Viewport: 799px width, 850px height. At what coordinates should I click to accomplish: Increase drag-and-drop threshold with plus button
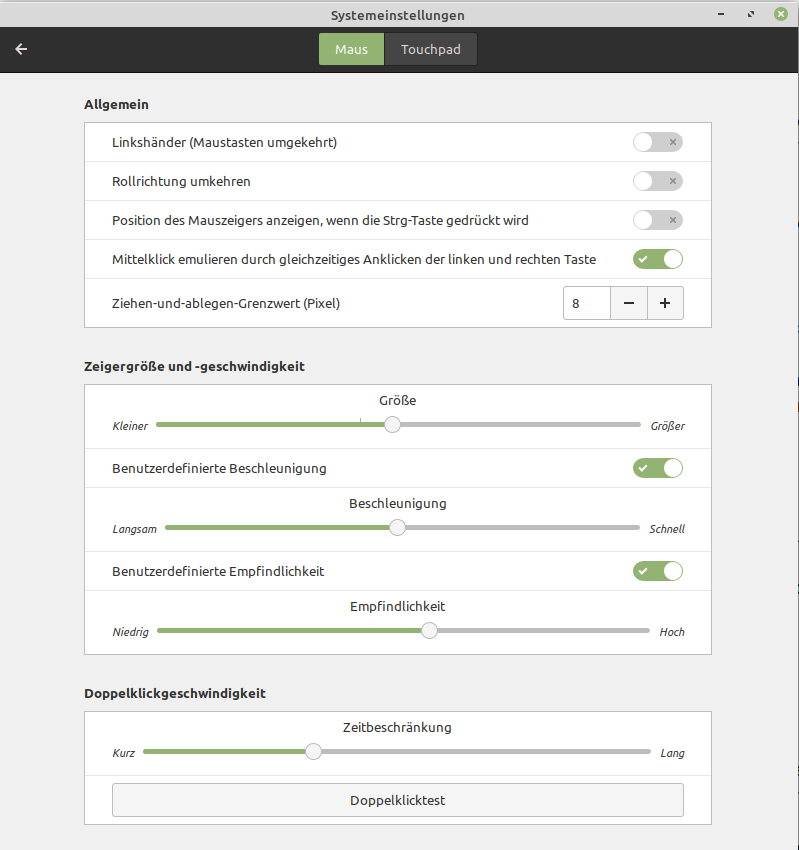click(x=665, y=303)
